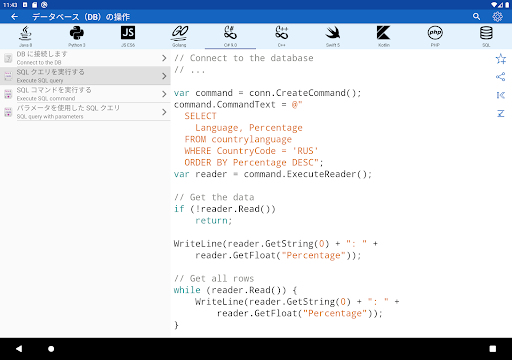Select the C++ language tab

coord(282,36)
